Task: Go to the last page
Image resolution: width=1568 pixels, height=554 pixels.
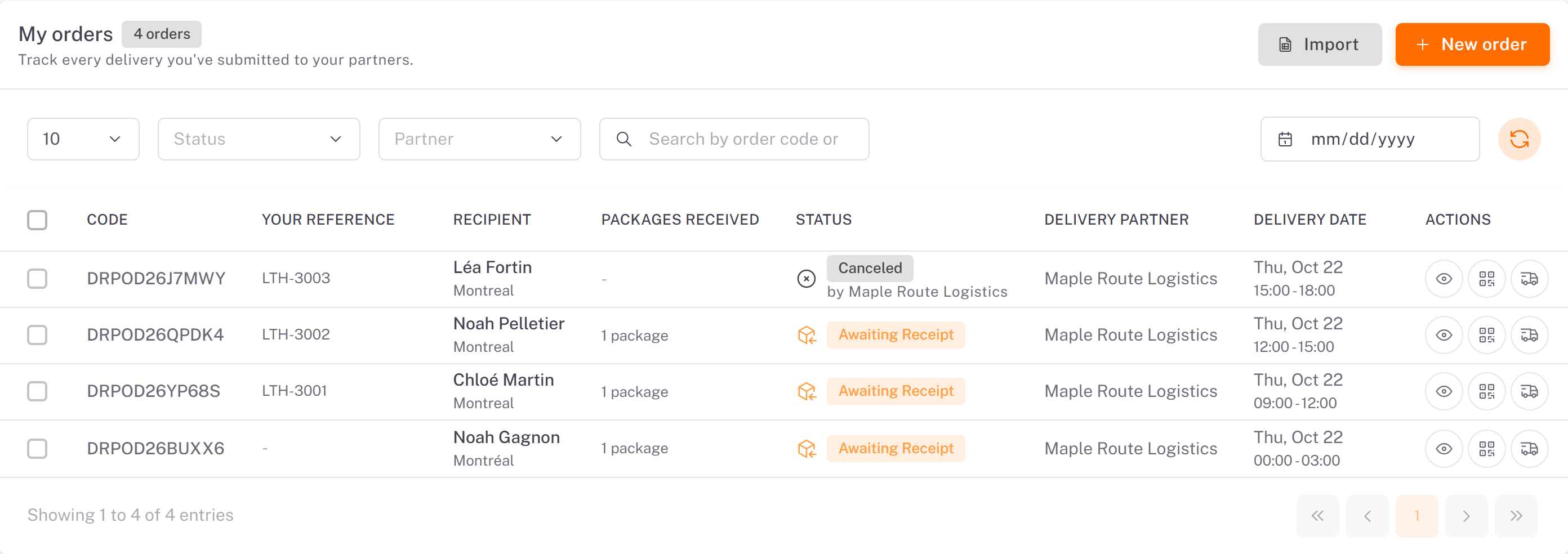Action: tap(1516, 516)
